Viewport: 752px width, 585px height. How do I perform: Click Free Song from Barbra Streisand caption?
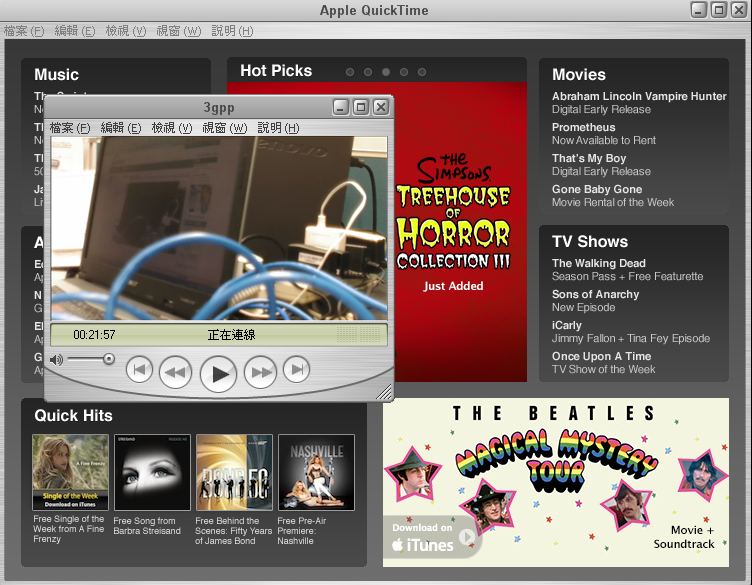147,526
